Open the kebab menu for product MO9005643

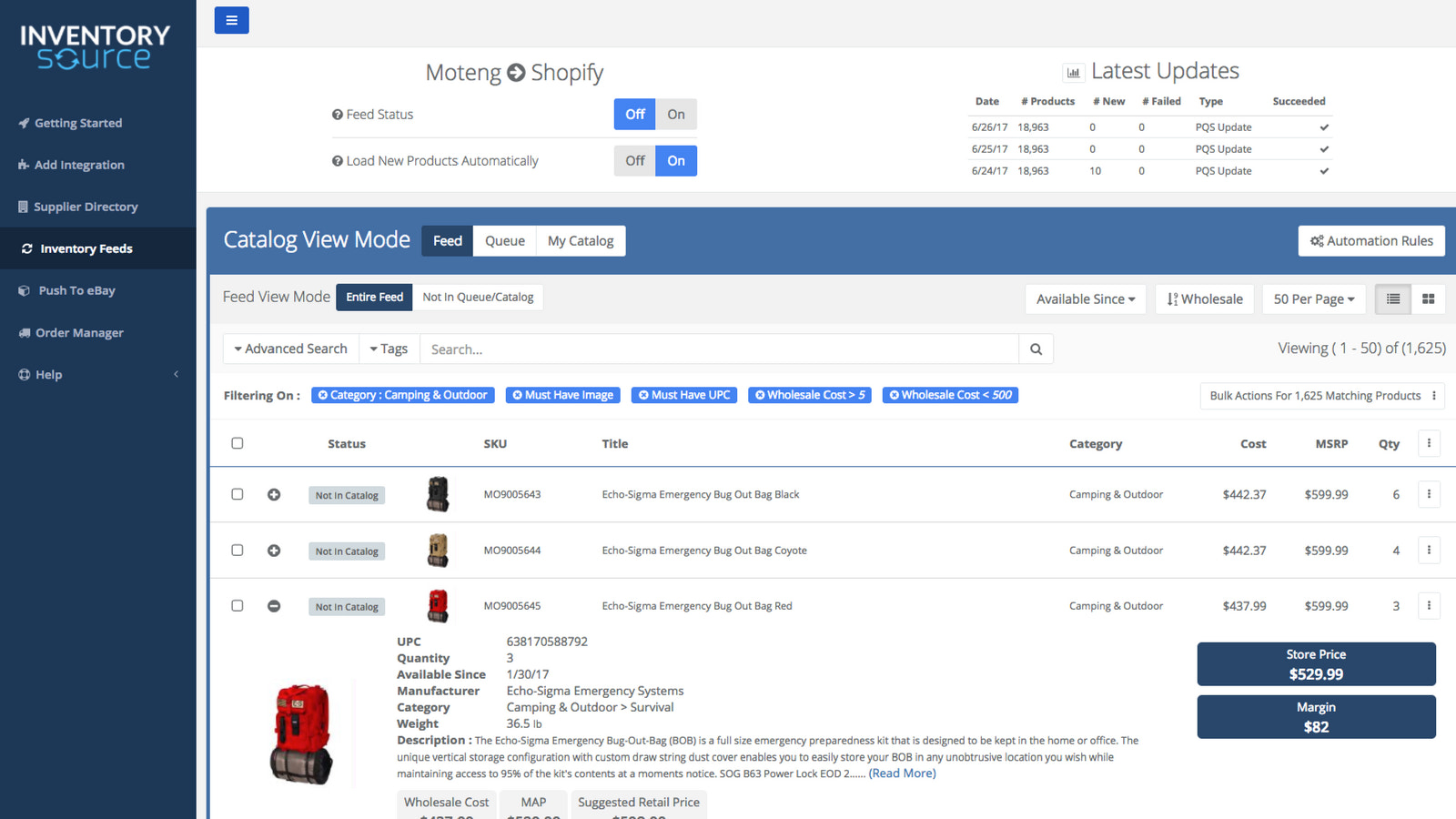pyautogui.click(x=1429, y=494)
